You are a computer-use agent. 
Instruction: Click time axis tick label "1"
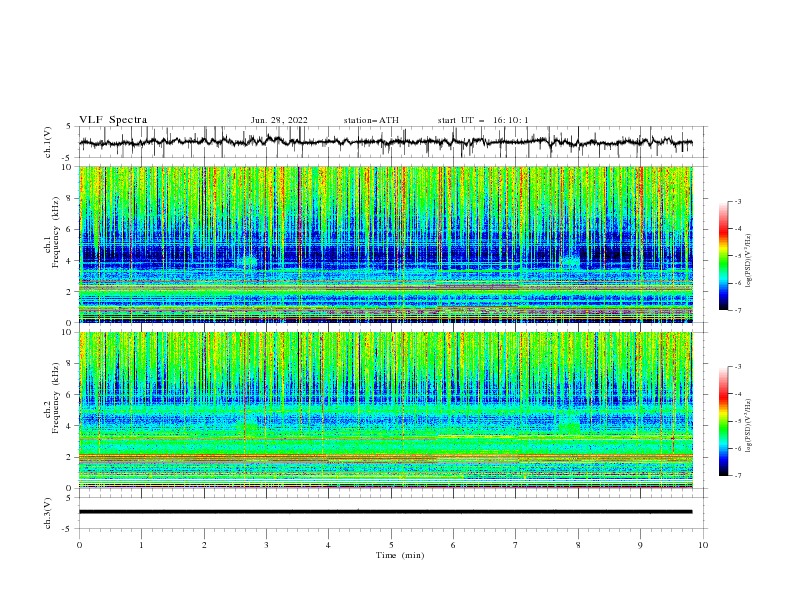click(x=141, y=545)
